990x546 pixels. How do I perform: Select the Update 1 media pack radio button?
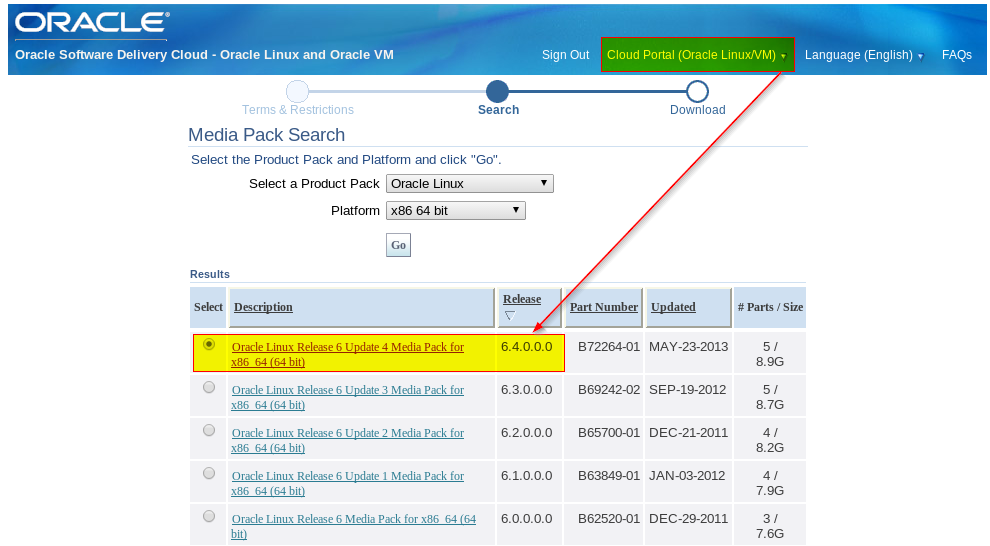(209, 473)
